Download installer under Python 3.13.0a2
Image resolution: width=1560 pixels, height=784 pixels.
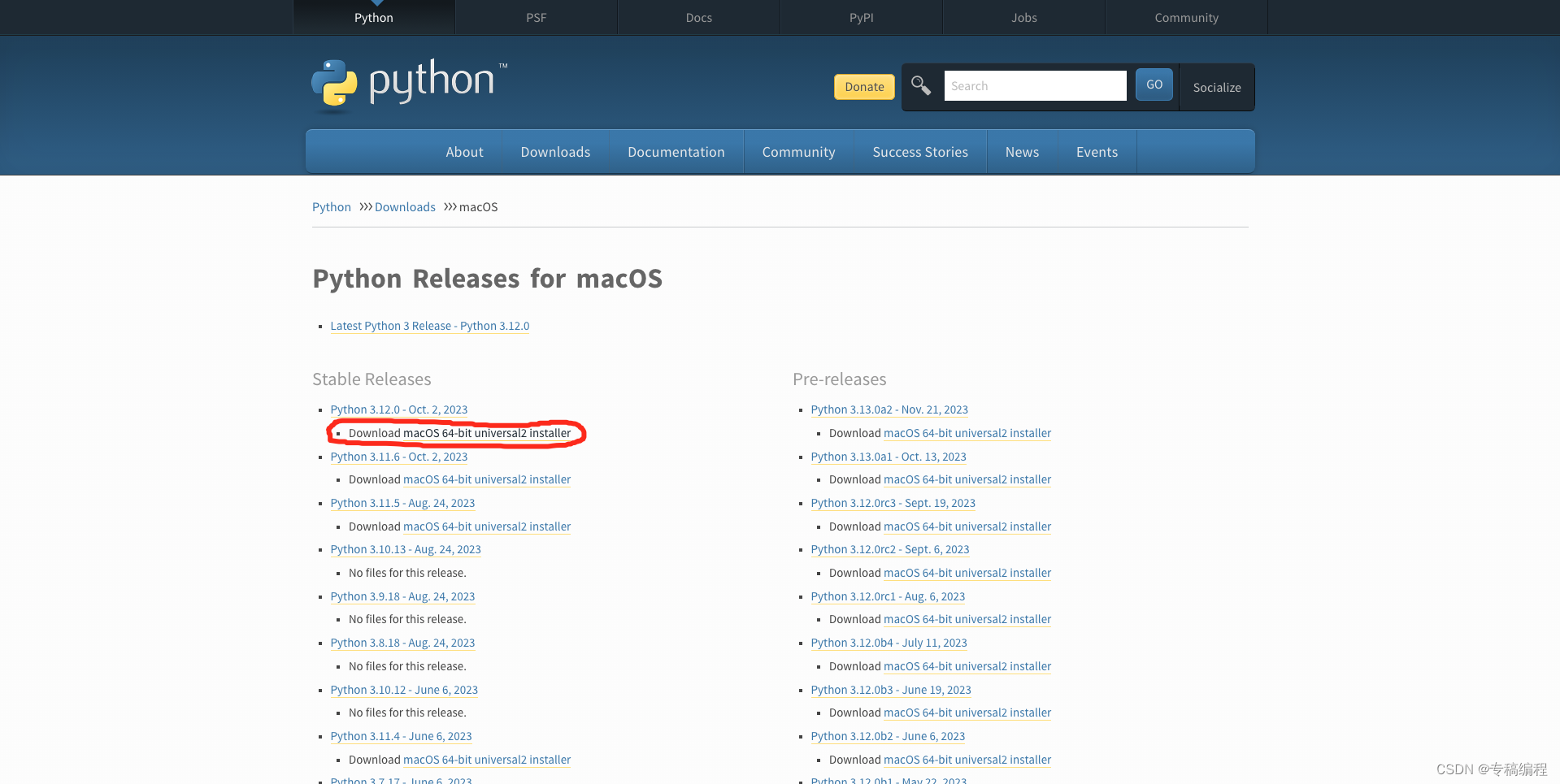coord(967,433)
